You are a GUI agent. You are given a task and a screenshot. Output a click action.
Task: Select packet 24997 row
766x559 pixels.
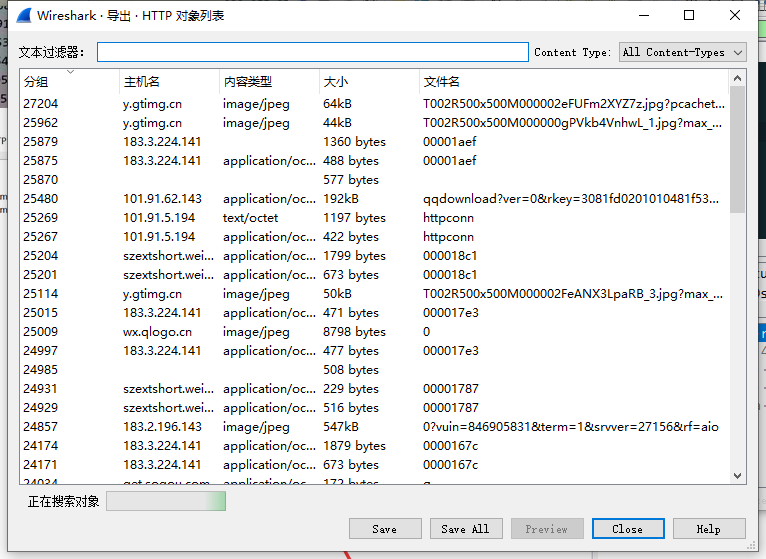[x=374, y=351]
